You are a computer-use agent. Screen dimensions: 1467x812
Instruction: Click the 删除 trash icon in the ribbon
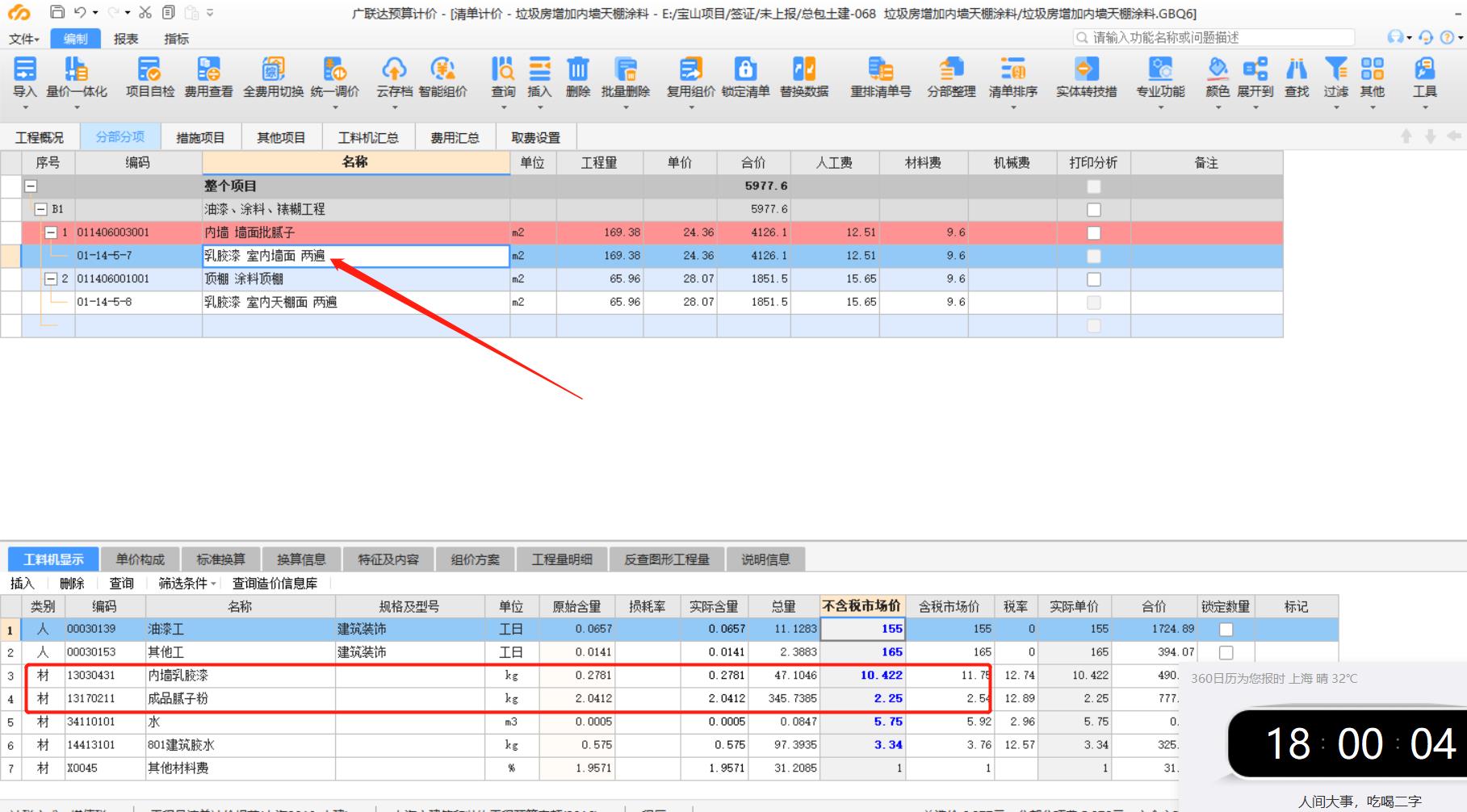[578, 69]
